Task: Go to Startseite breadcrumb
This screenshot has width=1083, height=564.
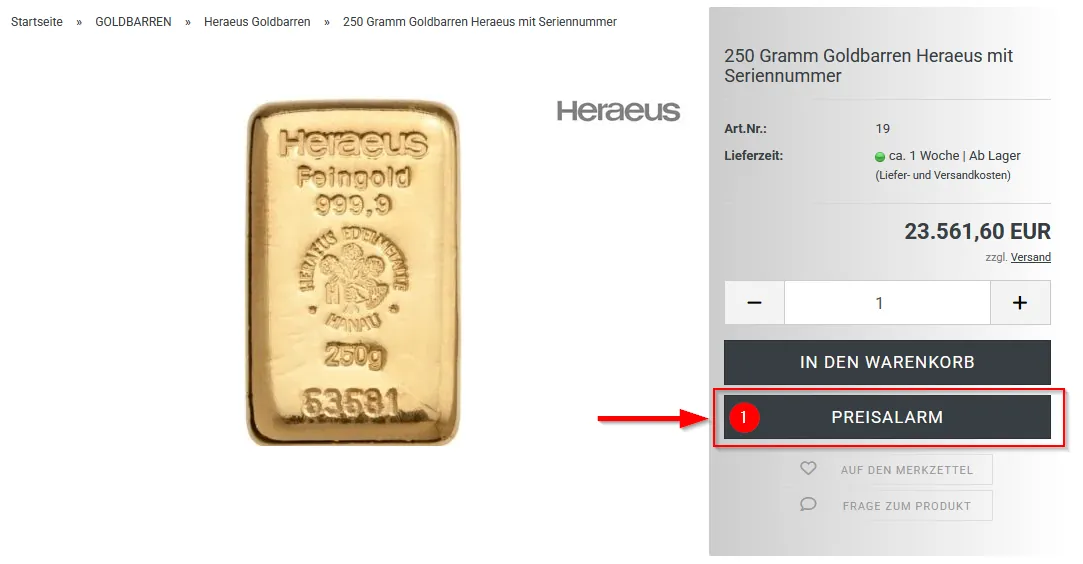Action: click(37, 22)
